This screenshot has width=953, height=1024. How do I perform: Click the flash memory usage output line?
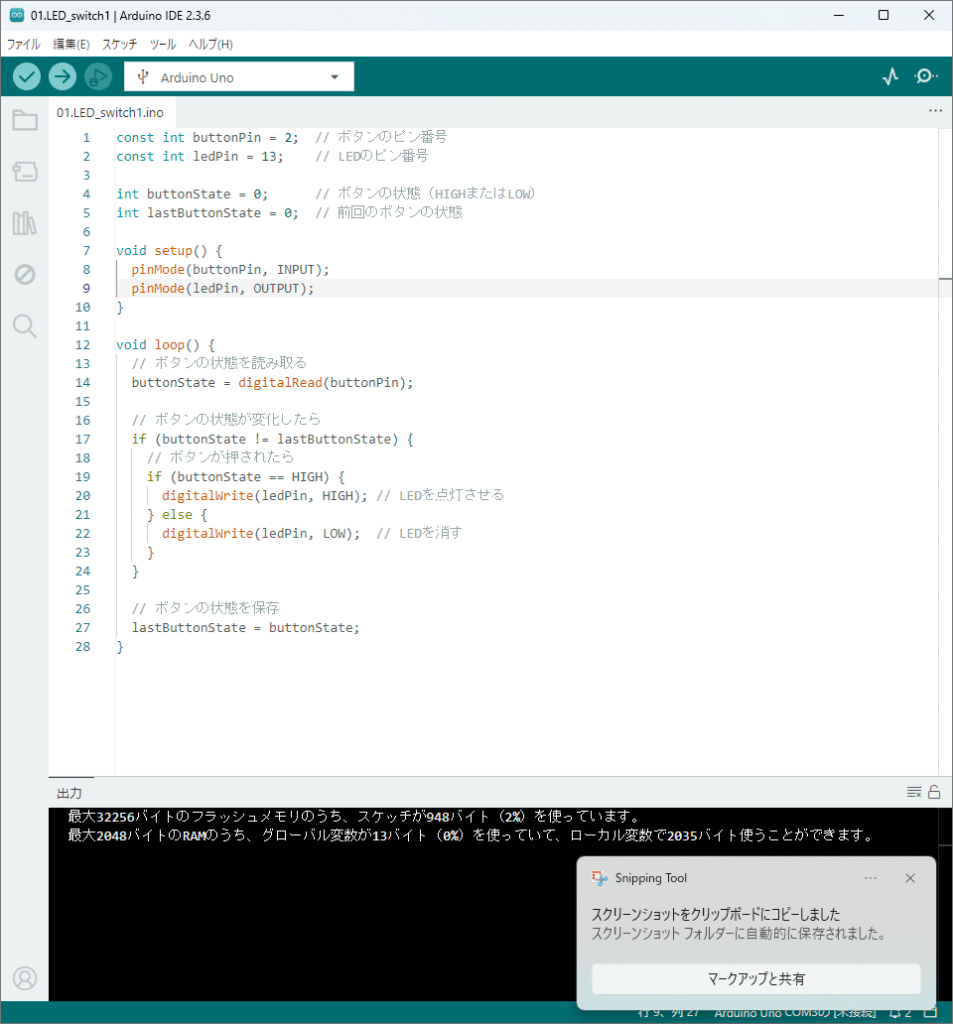point(354,816)
